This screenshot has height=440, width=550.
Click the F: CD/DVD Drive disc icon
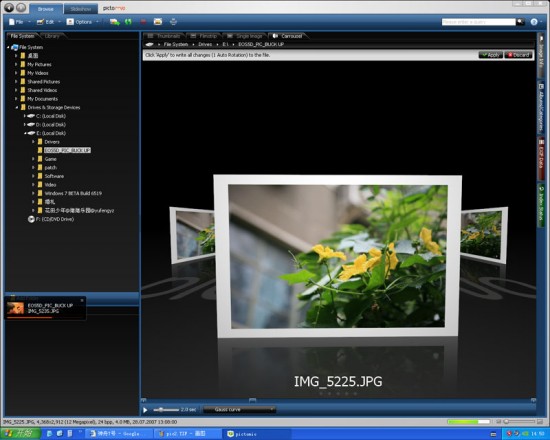click(x=31, y=219)
